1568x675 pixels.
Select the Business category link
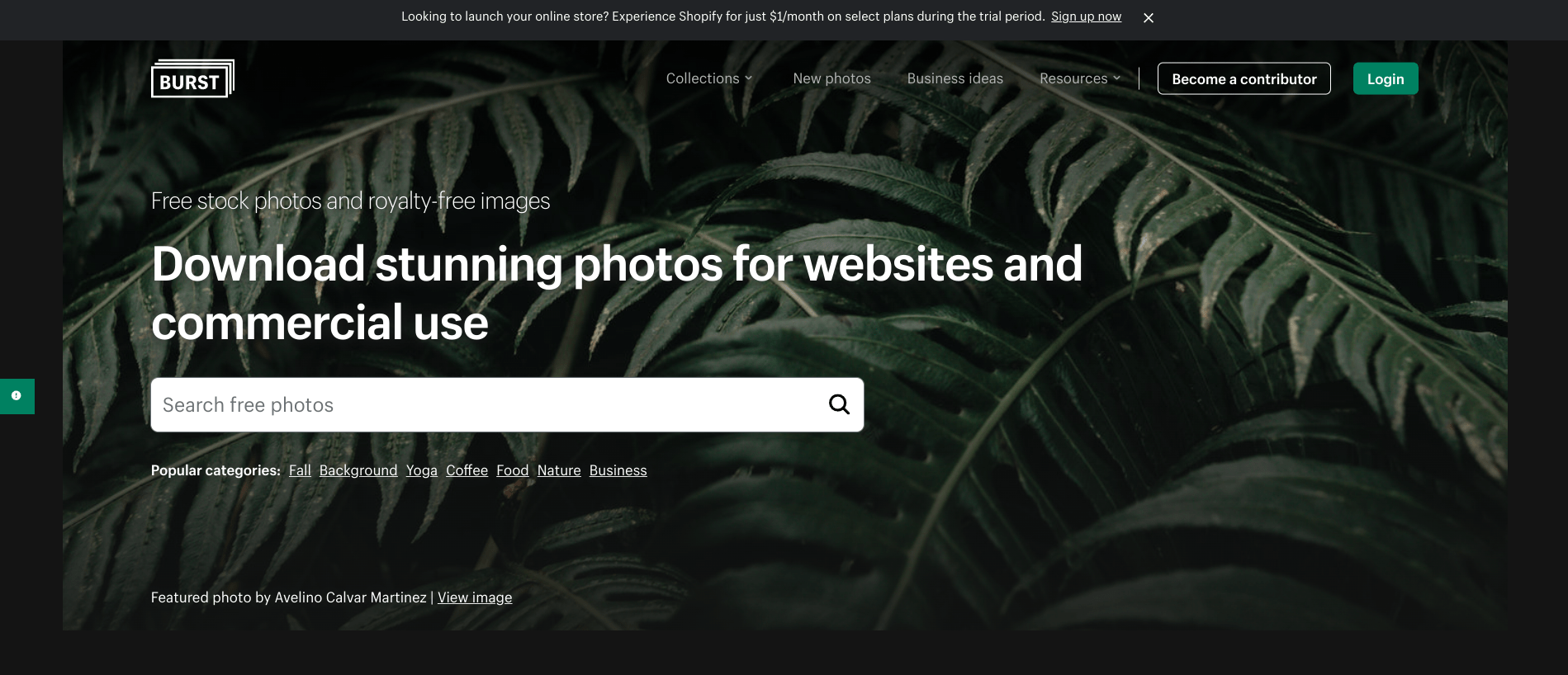[x=618, y=470]
